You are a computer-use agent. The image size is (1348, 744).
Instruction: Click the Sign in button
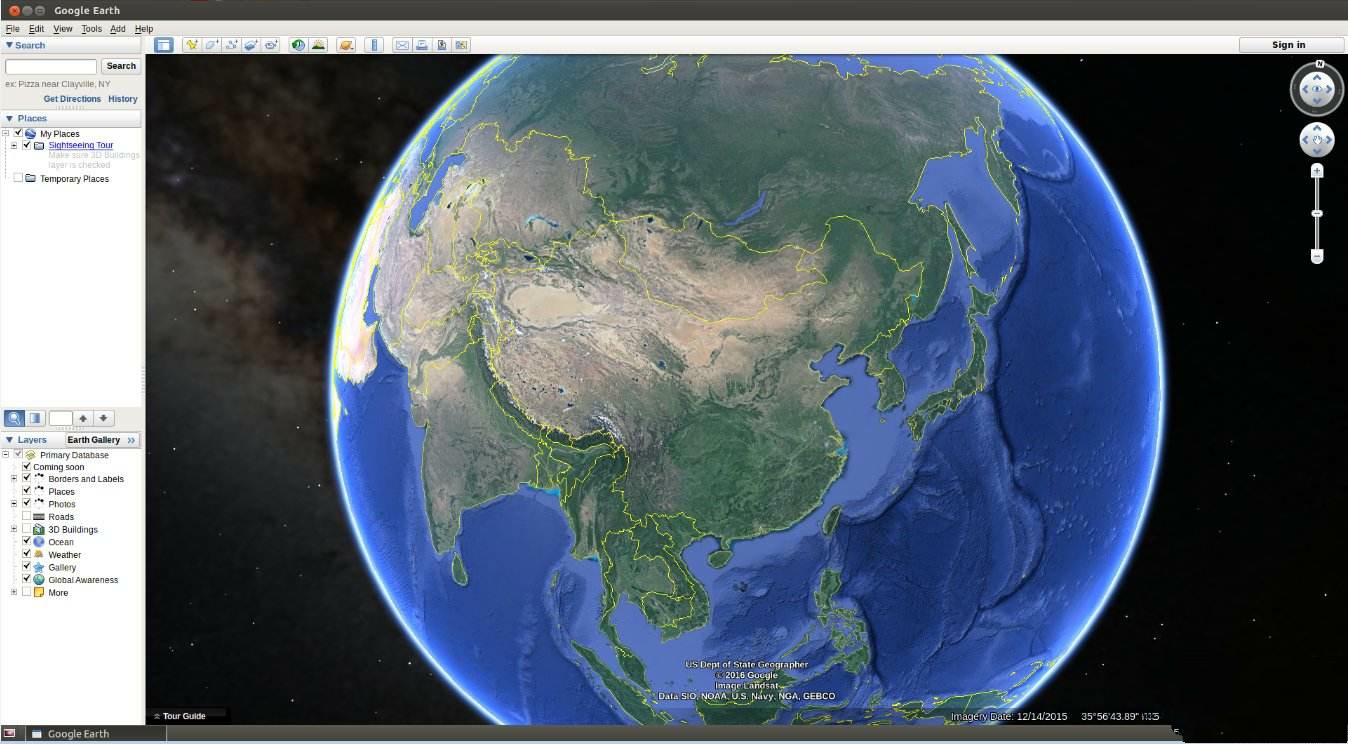[1288, 44]
